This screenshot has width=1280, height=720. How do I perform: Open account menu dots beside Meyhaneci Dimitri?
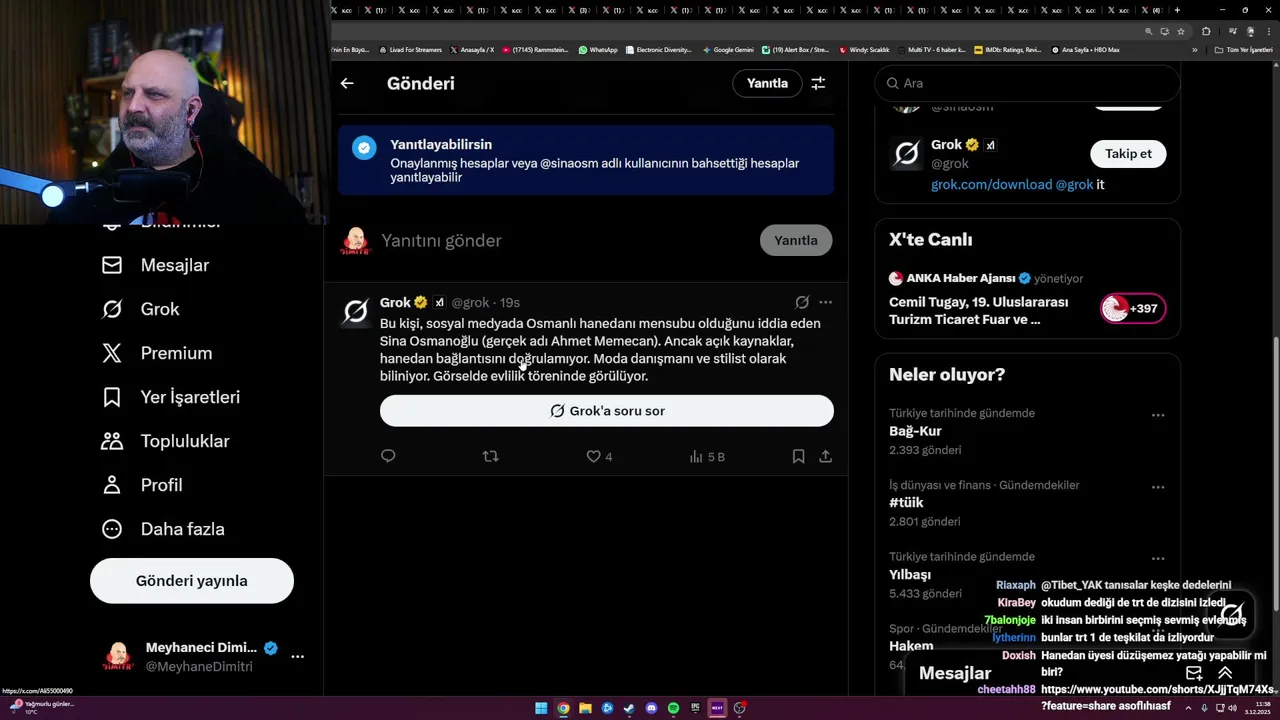297,657
